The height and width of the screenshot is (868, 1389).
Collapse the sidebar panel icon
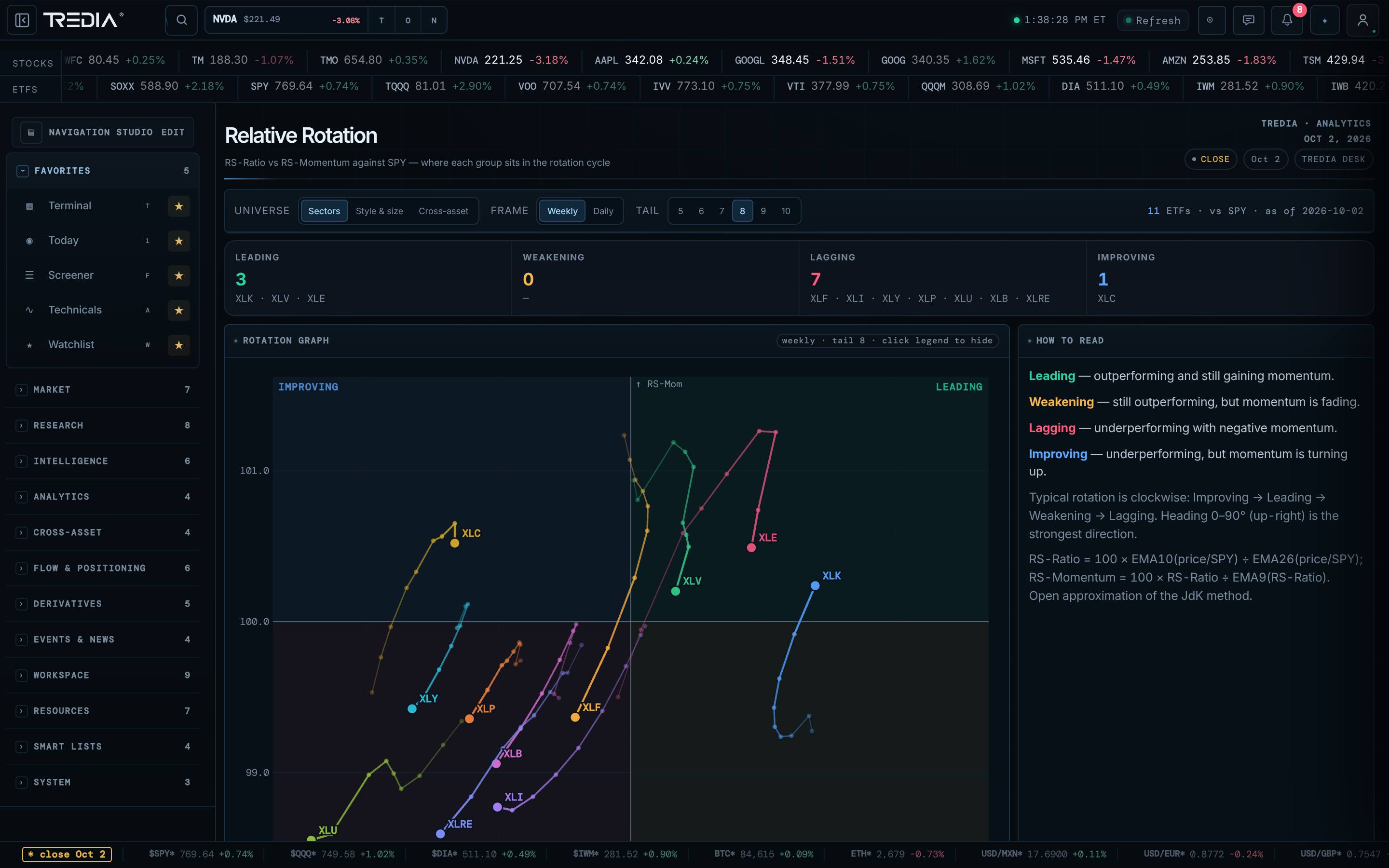coord(22,20)
